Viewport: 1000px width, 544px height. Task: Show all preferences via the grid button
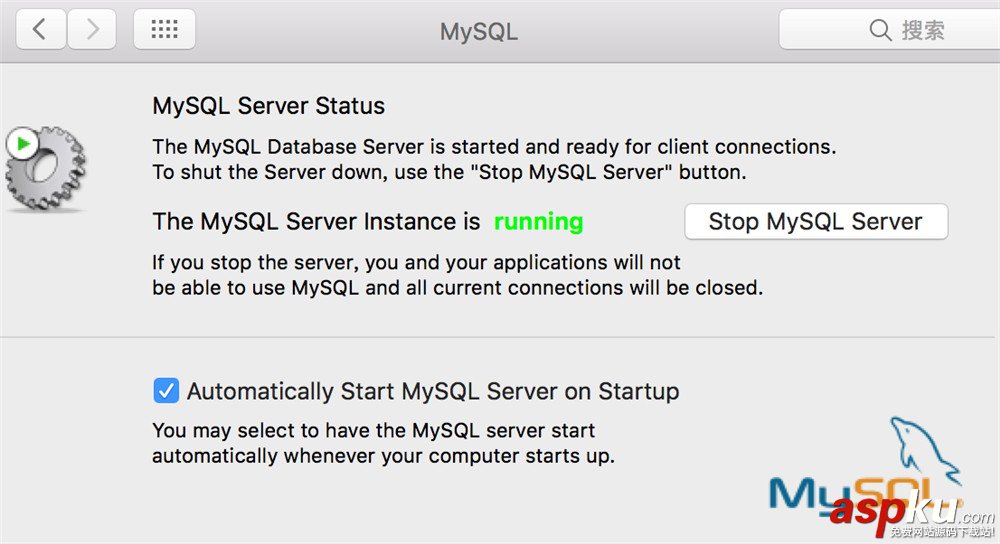(x=164, y=30)
